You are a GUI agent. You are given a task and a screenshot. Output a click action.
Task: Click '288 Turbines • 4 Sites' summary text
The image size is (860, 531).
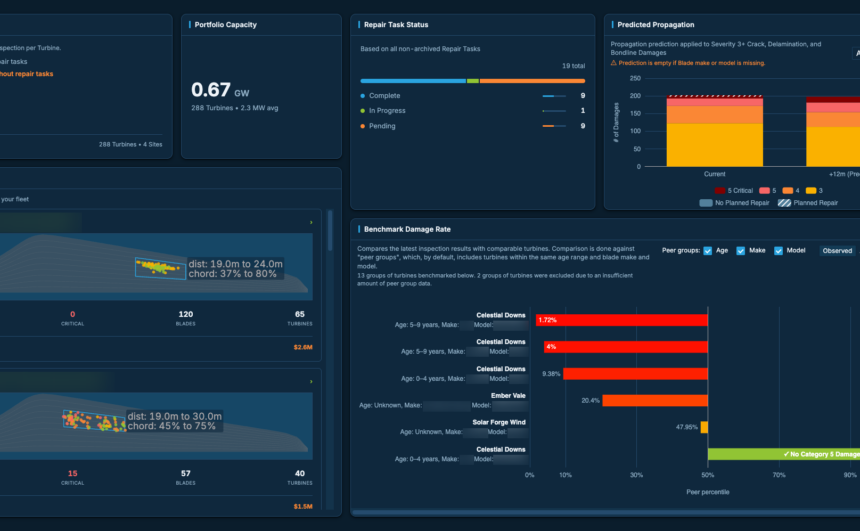(x=131, y=145)
